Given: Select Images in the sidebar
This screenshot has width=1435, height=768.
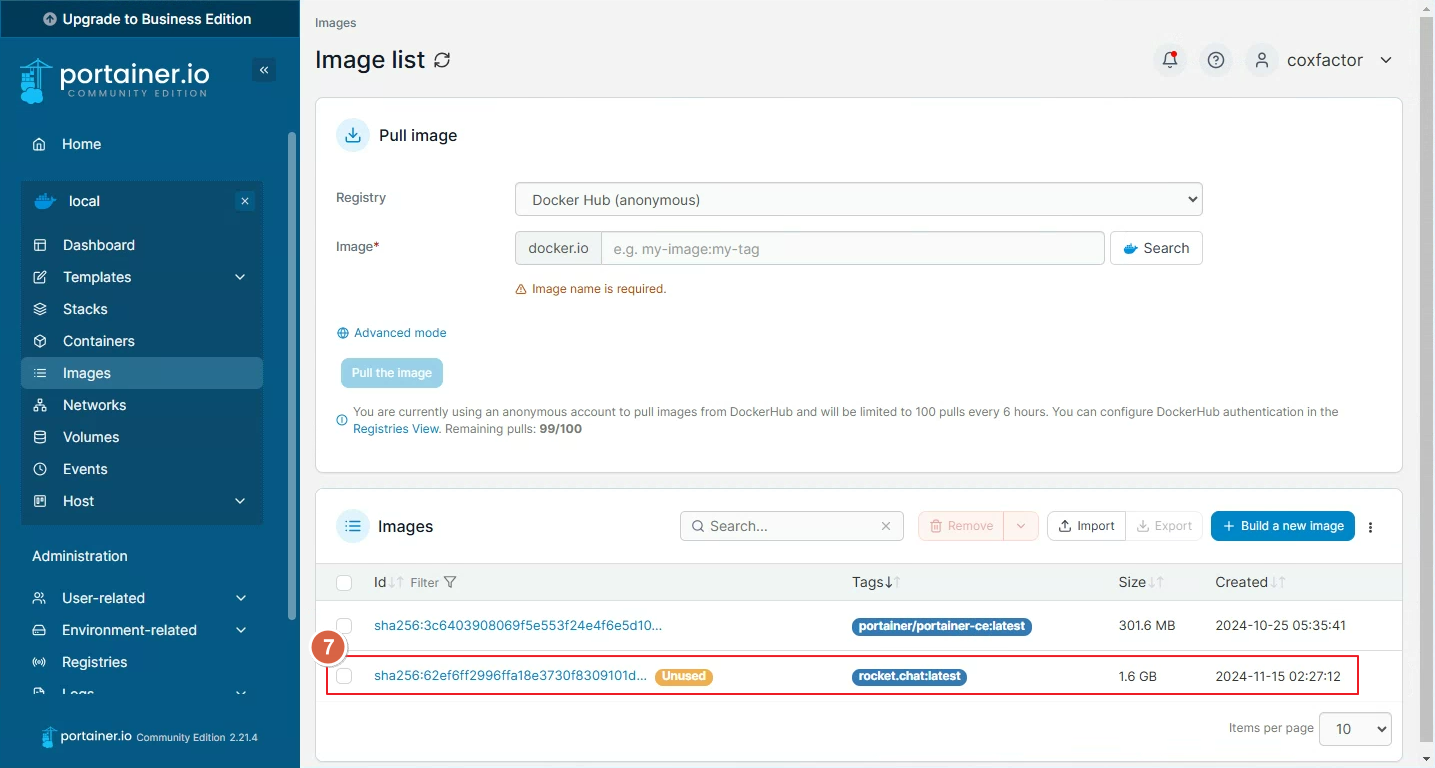Looking at the screenshot, I should tap(142, 373).
